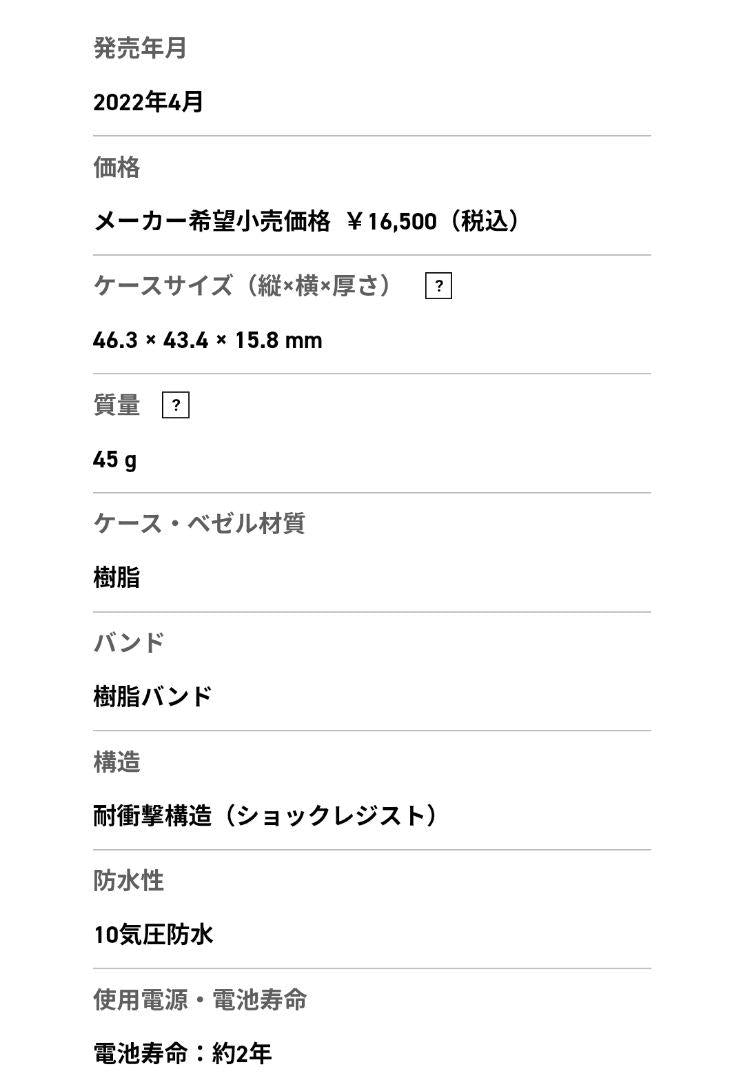This screenshot has height=1080, width=744.
Task: Click the 防水性 heading
Action: click(129, 881)
